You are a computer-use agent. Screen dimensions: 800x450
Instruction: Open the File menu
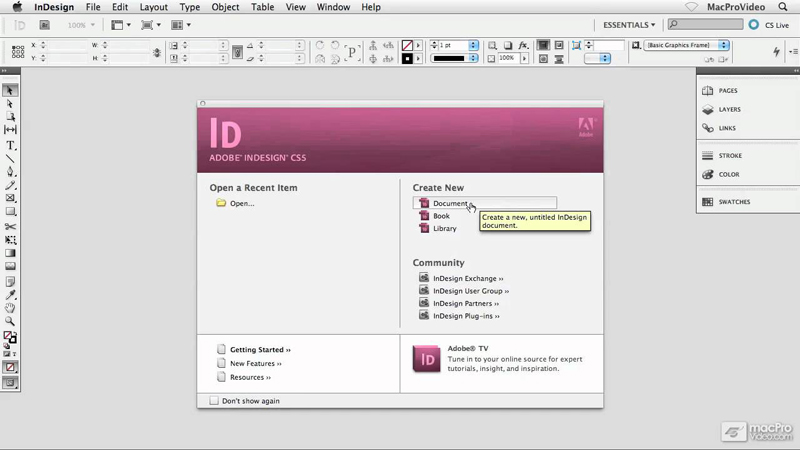tap(93, 7)
